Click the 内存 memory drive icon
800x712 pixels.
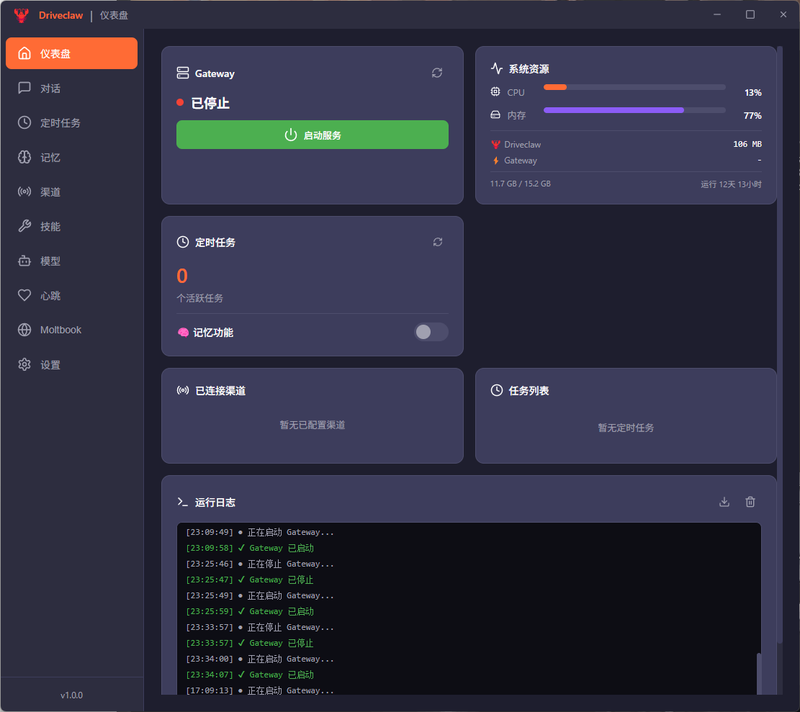pyautogui.click(x=495, y=115)
